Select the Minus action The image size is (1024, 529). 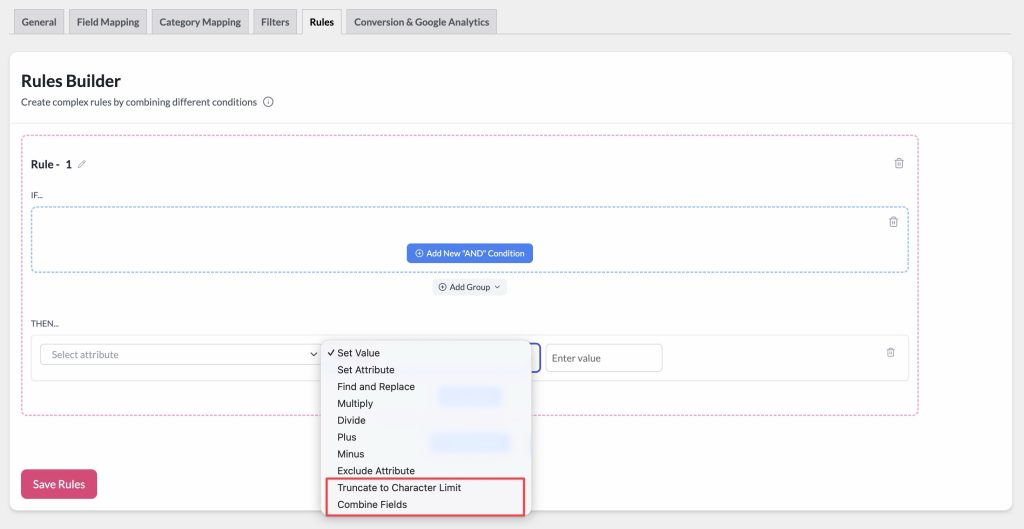click(x=427, y=454)
